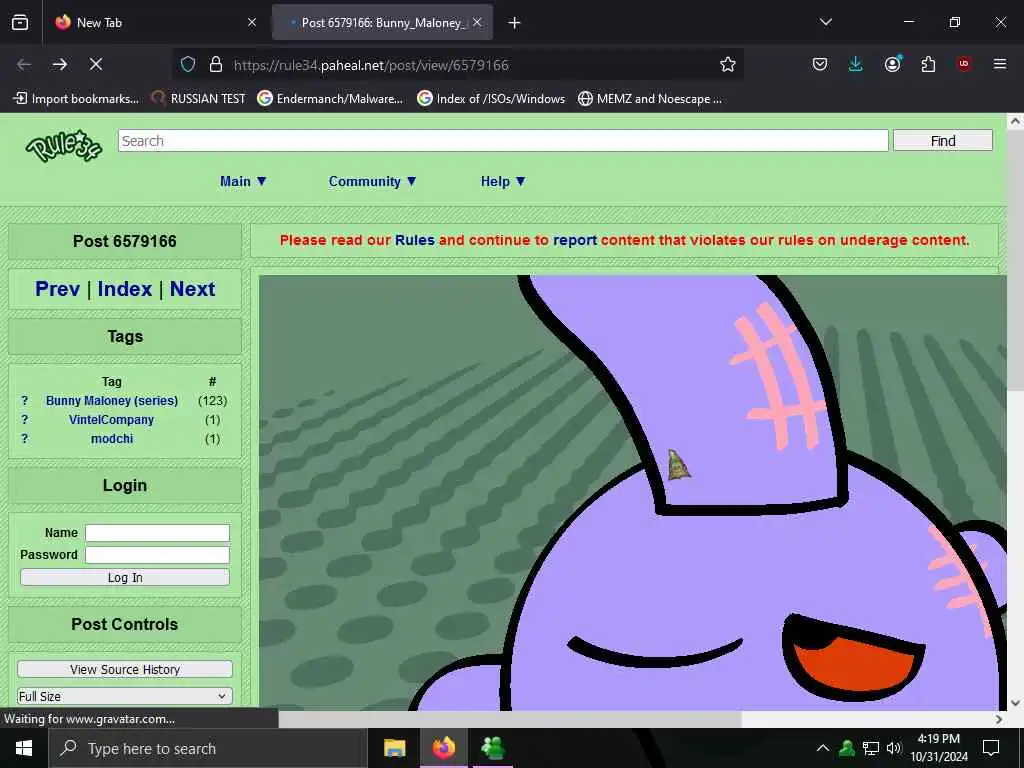Image resolution: width=1024 pixels, height=768 pixels.
Task: Open the Full Size dropdown
Action: [125, 696]
